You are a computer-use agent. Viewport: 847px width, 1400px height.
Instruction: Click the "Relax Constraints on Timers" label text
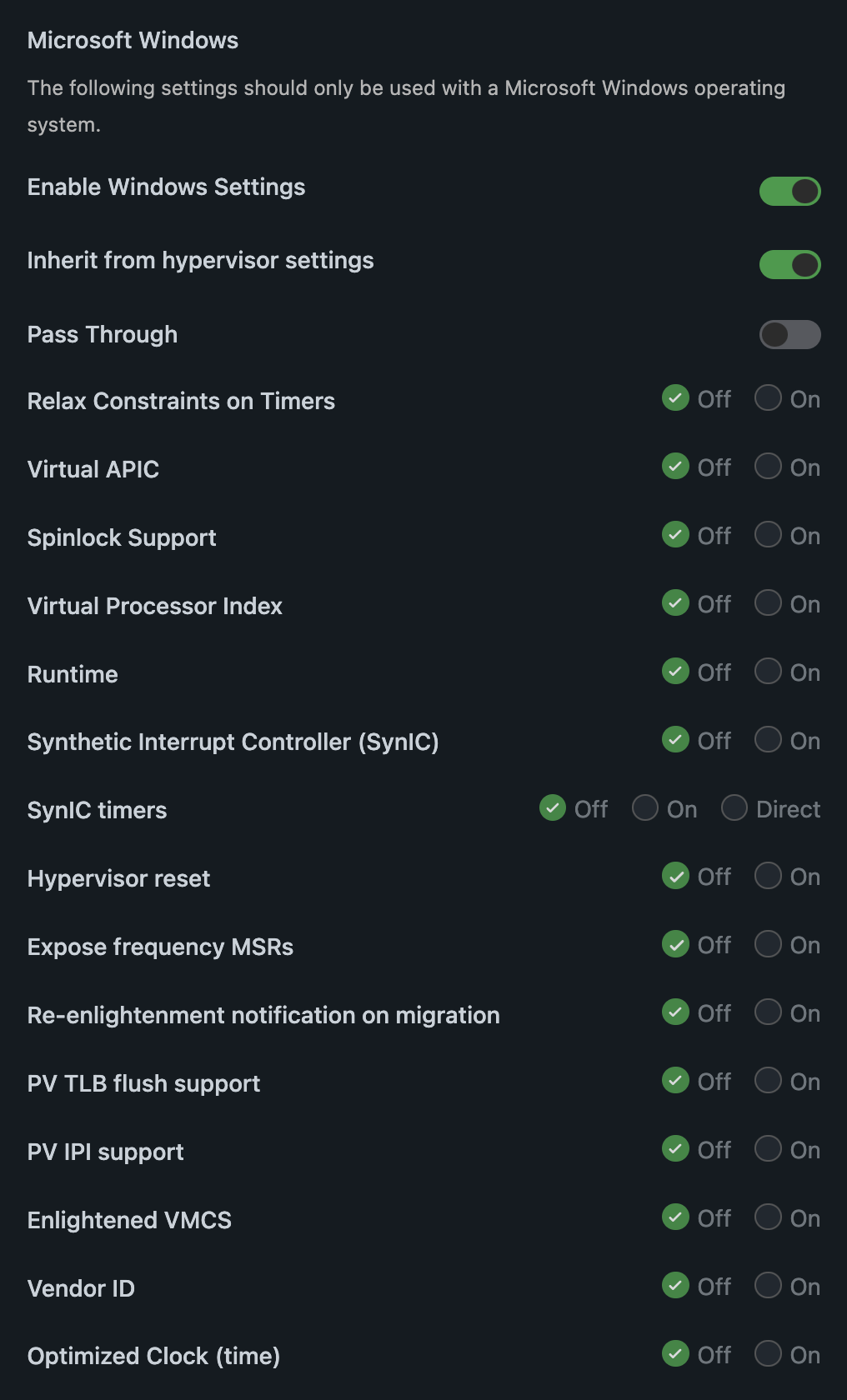181,401
